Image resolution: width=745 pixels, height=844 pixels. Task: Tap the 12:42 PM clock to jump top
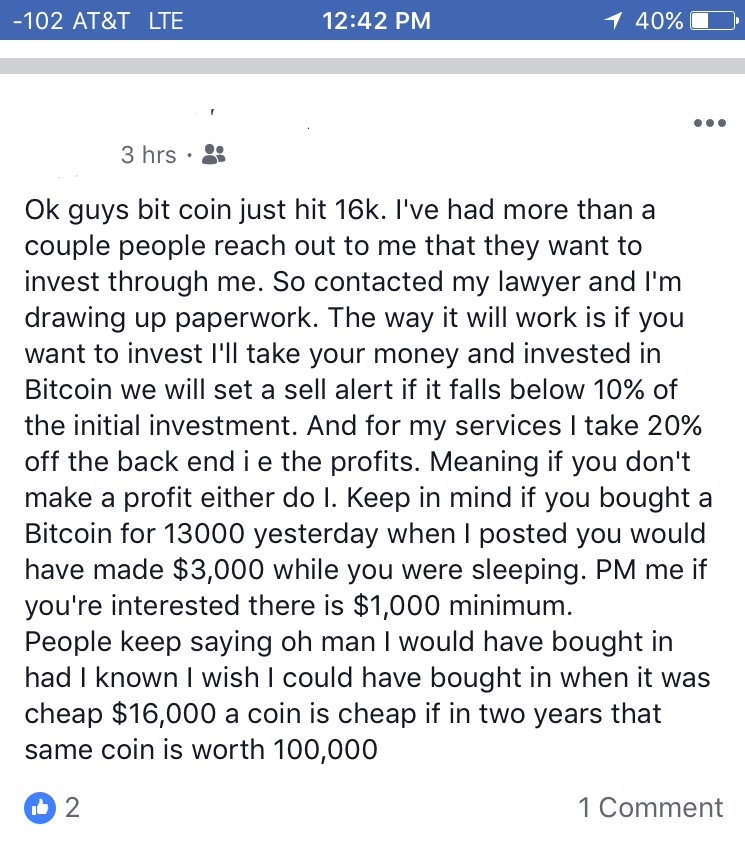click(x=376, y=20)
